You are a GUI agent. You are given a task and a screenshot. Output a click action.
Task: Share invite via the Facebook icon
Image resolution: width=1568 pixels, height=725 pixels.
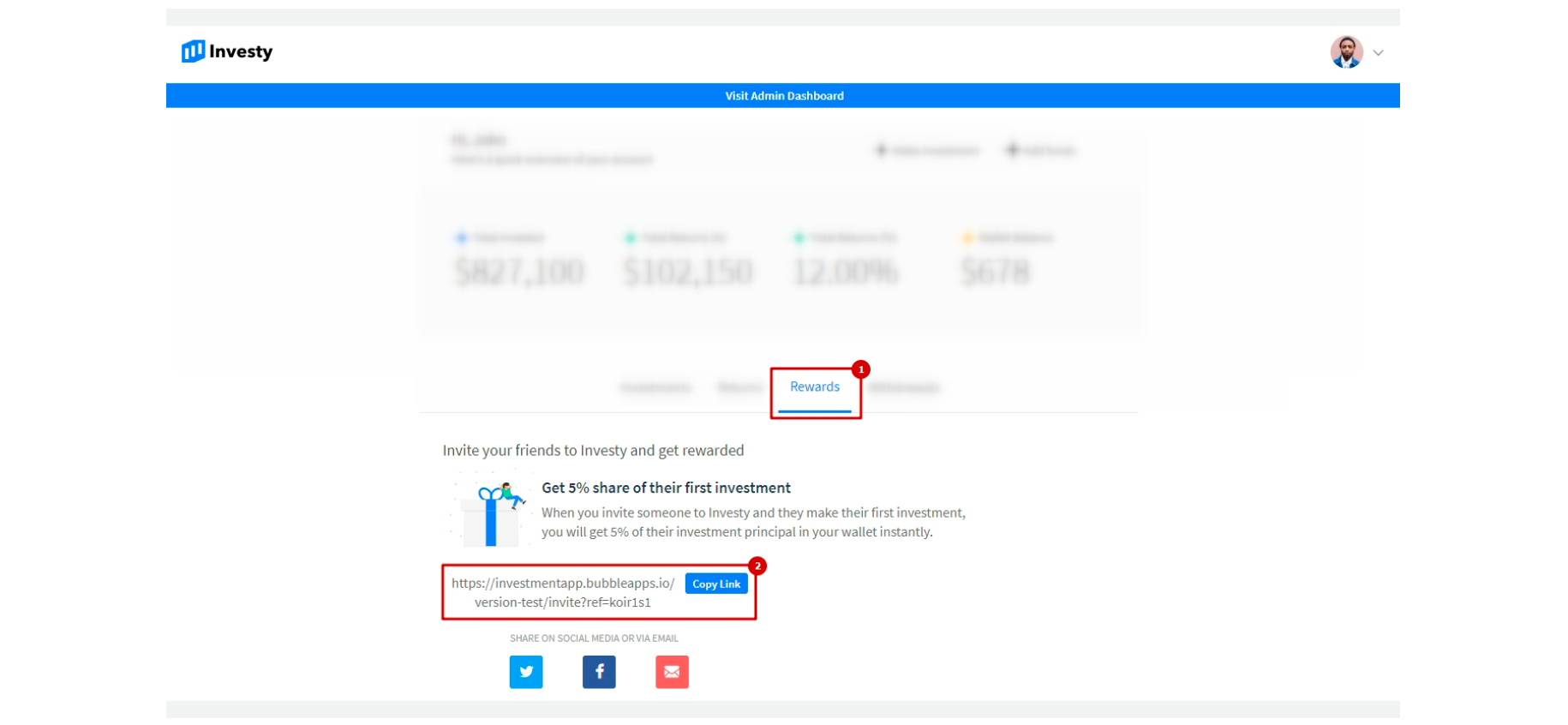[599, 672]
